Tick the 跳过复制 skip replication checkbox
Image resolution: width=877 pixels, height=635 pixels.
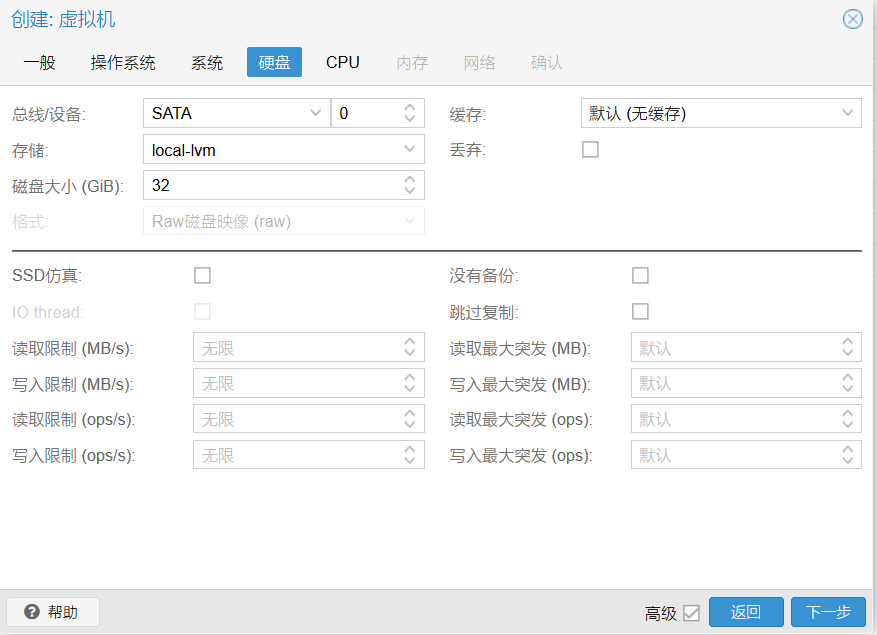point(640,312)
